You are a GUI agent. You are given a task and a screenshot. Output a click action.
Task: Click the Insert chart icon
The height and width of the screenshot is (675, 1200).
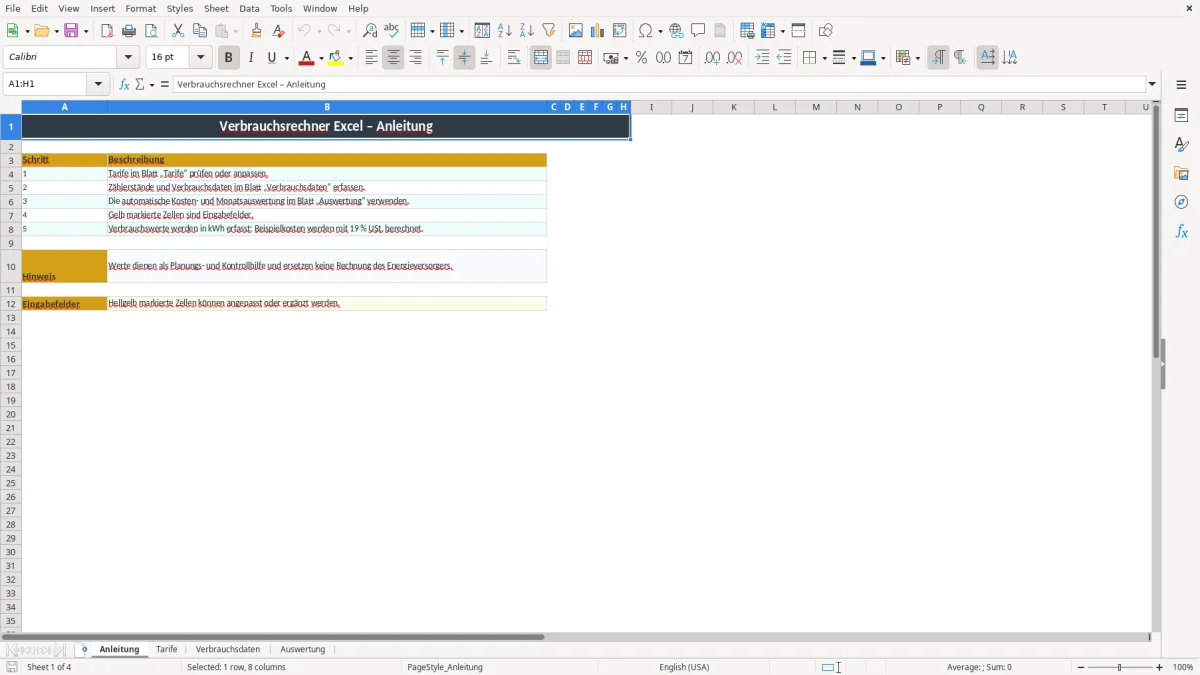[x=598, y=31]
